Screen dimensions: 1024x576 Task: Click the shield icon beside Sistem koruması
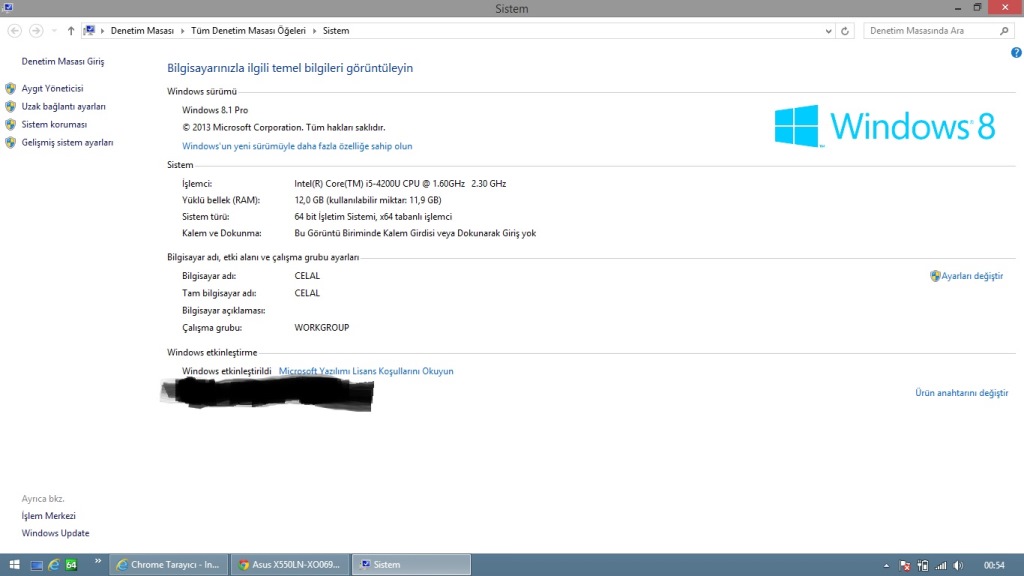click(10, 124)
